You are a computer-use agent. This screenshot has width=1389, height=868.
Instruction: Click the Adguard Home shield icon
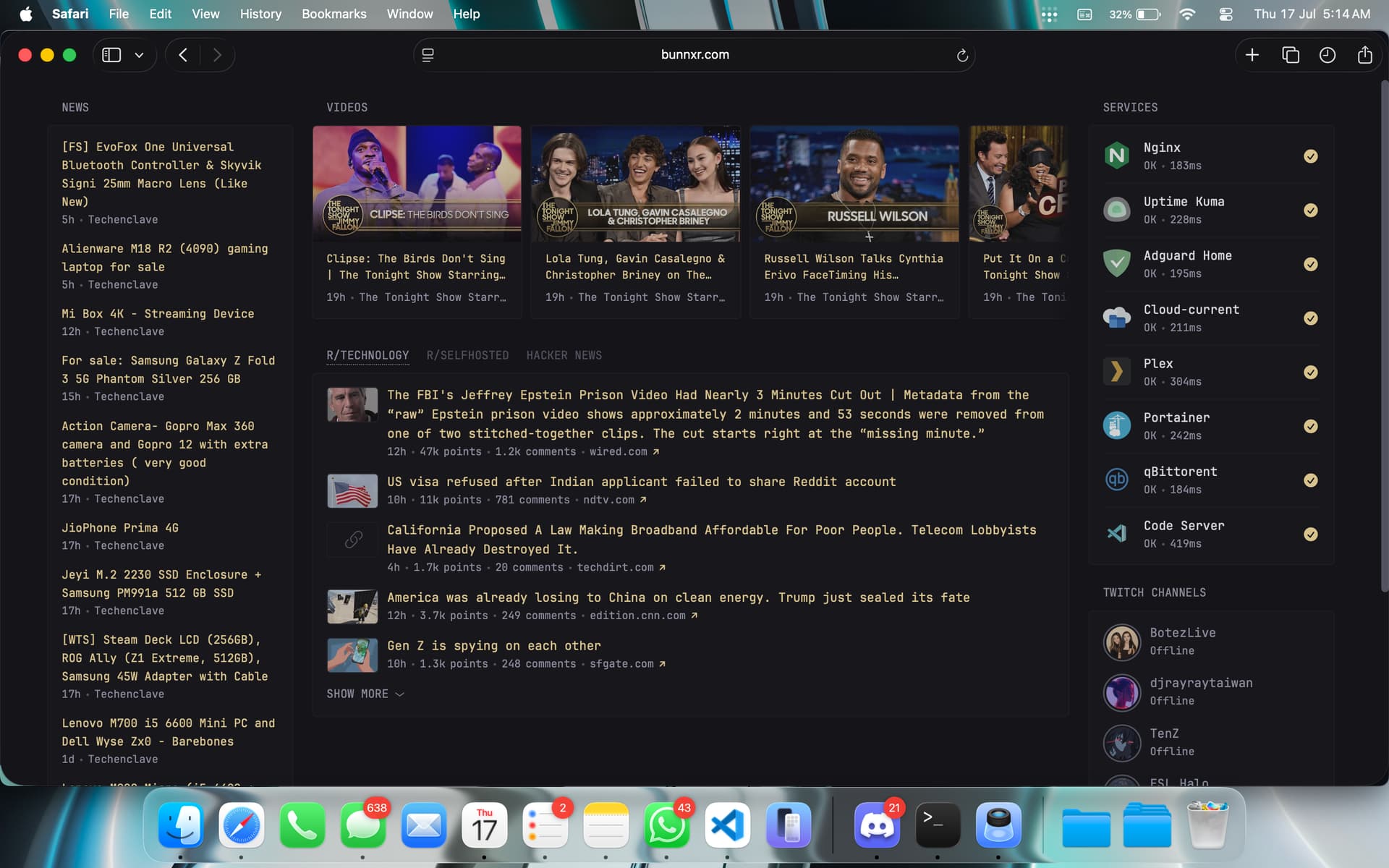pyautogui.click(x=1116, y=264)
